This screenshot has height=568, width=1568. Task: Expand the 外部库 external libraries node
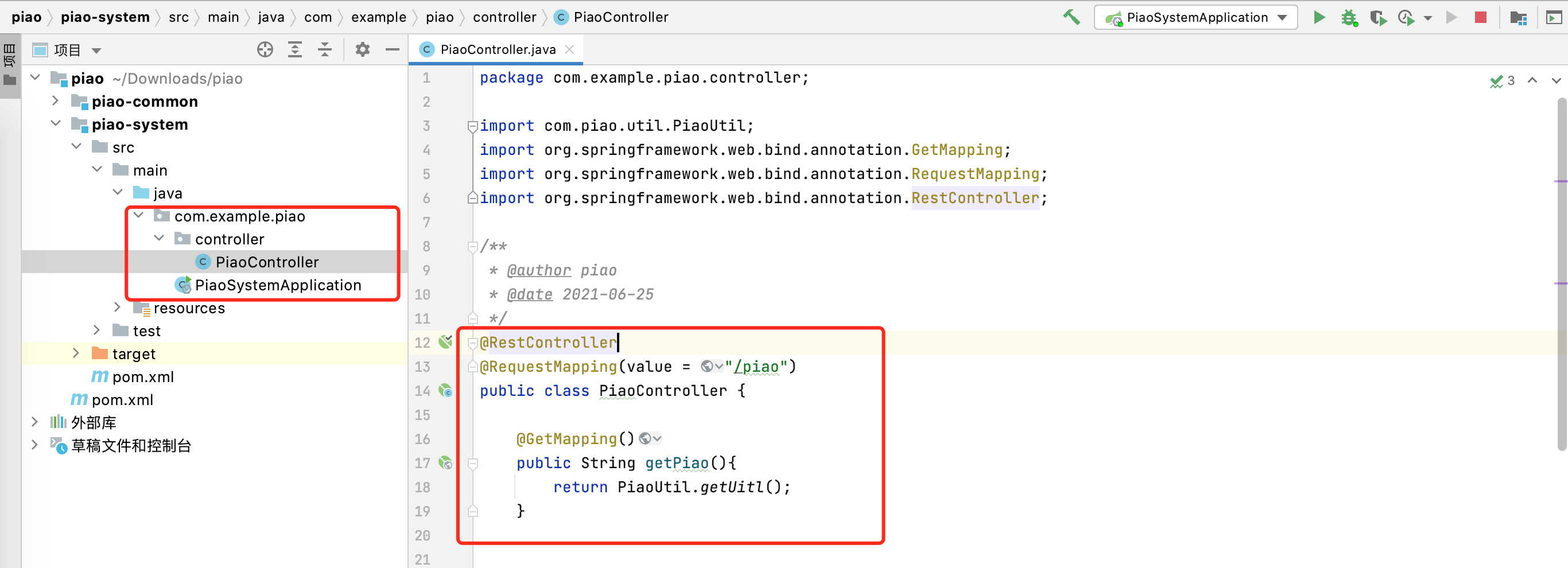coord(36,421)
